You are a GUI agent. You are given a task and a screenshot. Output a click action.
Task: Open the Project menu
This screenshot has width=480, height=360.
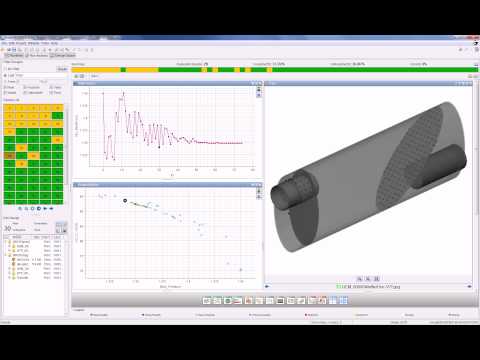(21, 43)
